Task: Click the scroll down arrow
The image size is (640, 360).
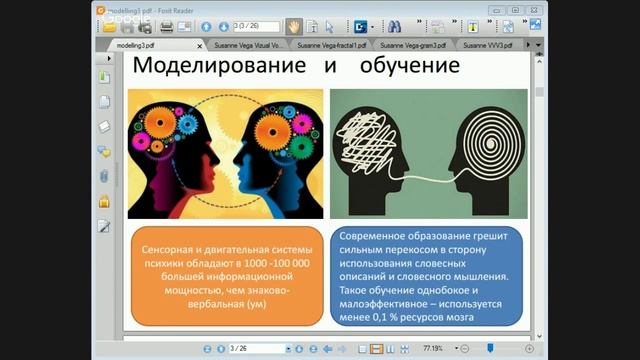Action: [539, 336]
